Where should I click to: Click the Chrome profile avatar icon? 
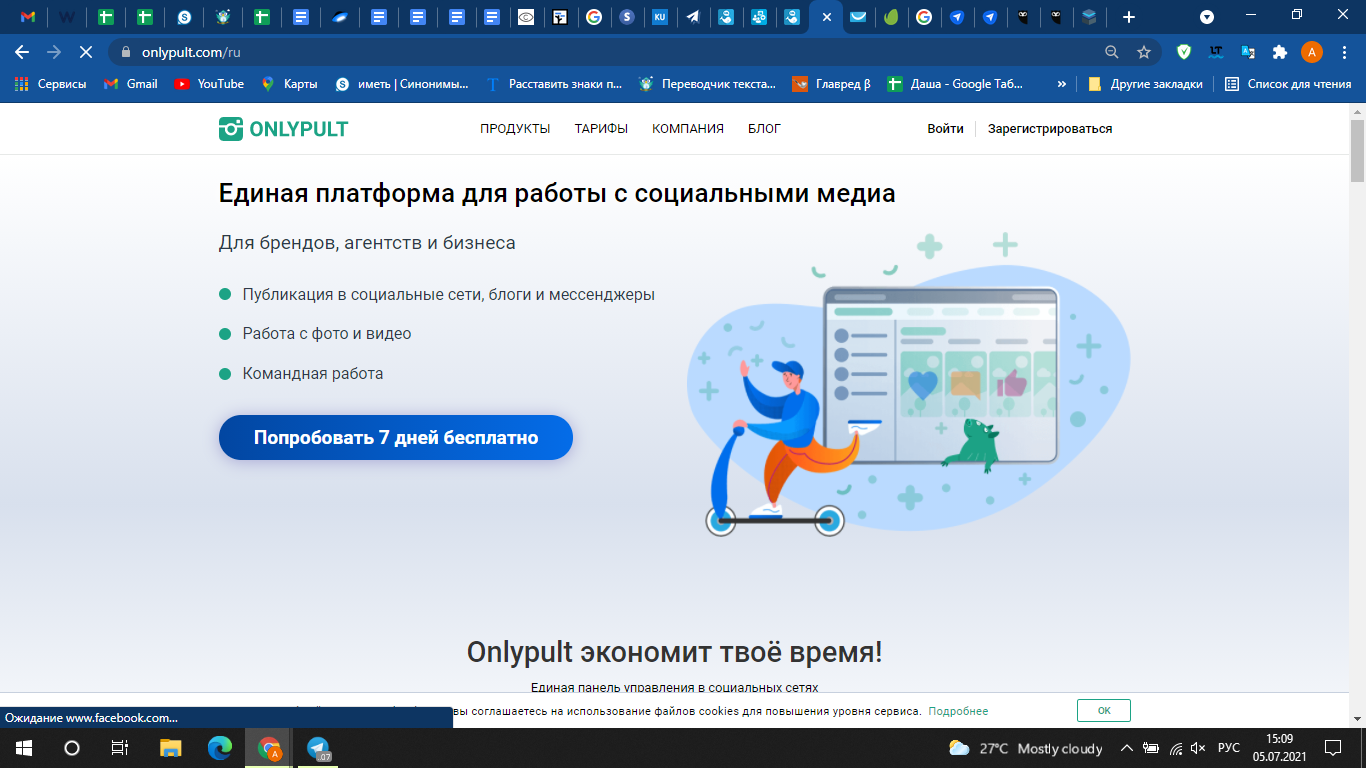click(1312, 52)
